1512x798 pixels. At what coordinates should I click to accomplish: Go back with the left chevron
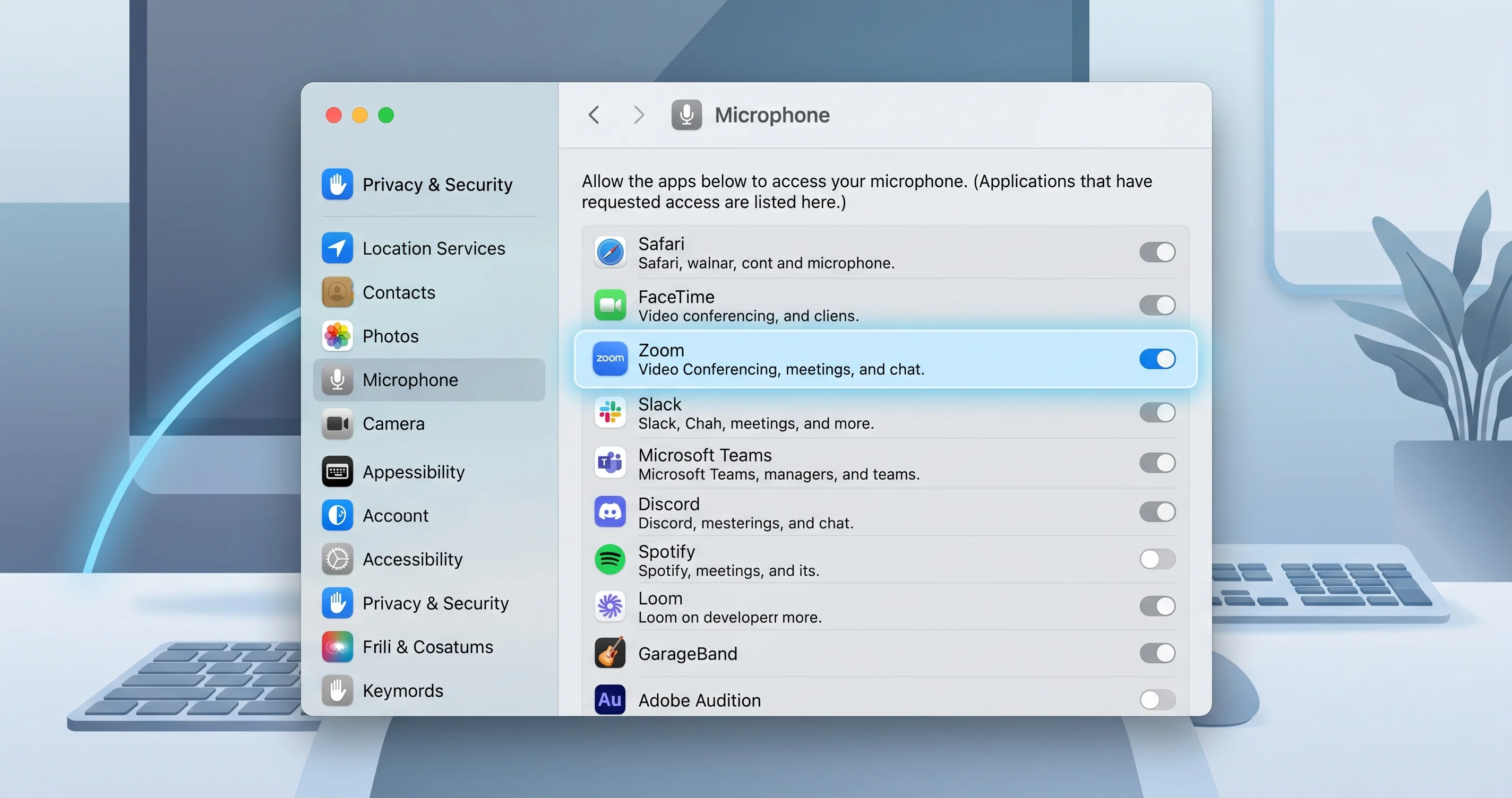tap(594, 115)
